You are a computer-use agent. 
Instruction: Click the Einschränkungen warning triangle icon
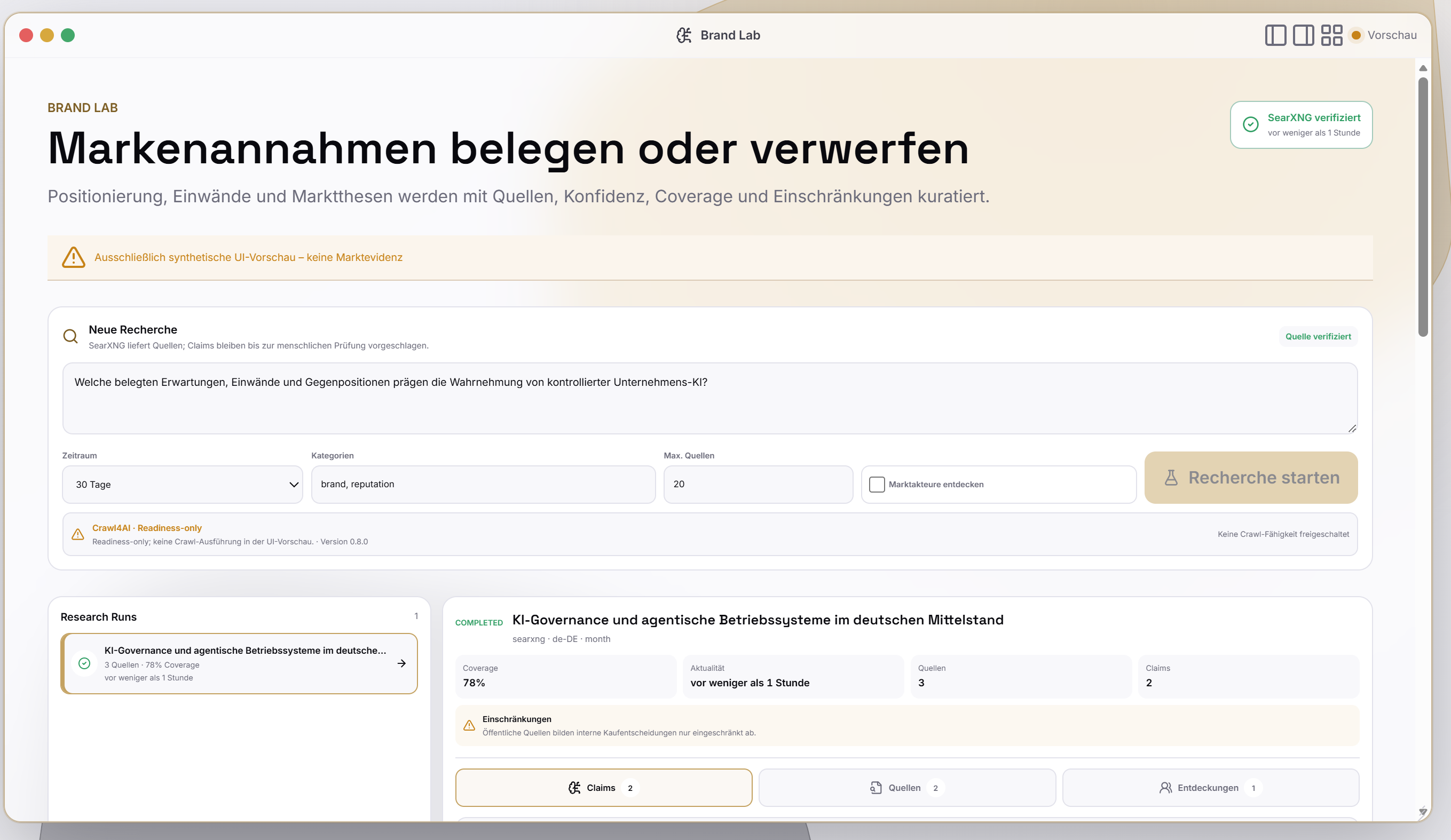[469, 725]
